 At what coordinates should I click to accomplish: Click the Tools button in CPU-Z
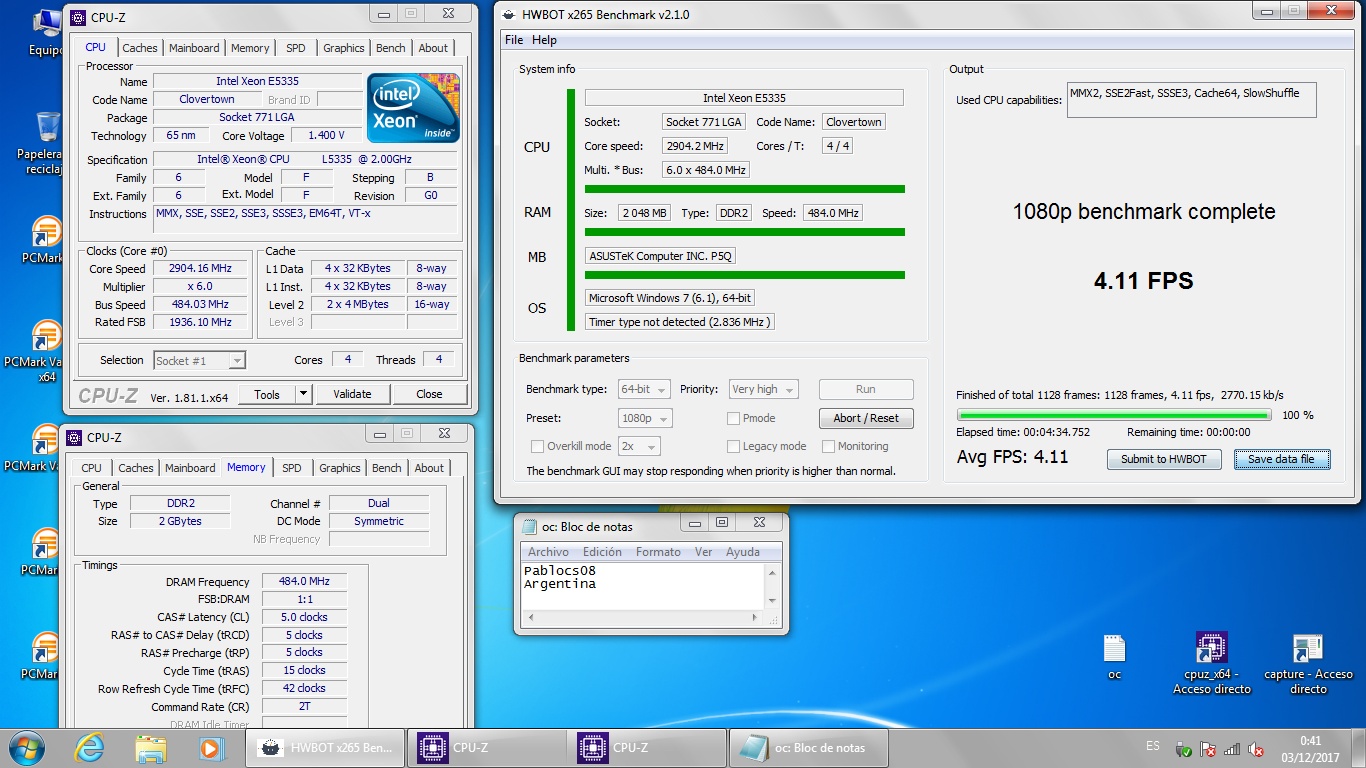[267, 394]
